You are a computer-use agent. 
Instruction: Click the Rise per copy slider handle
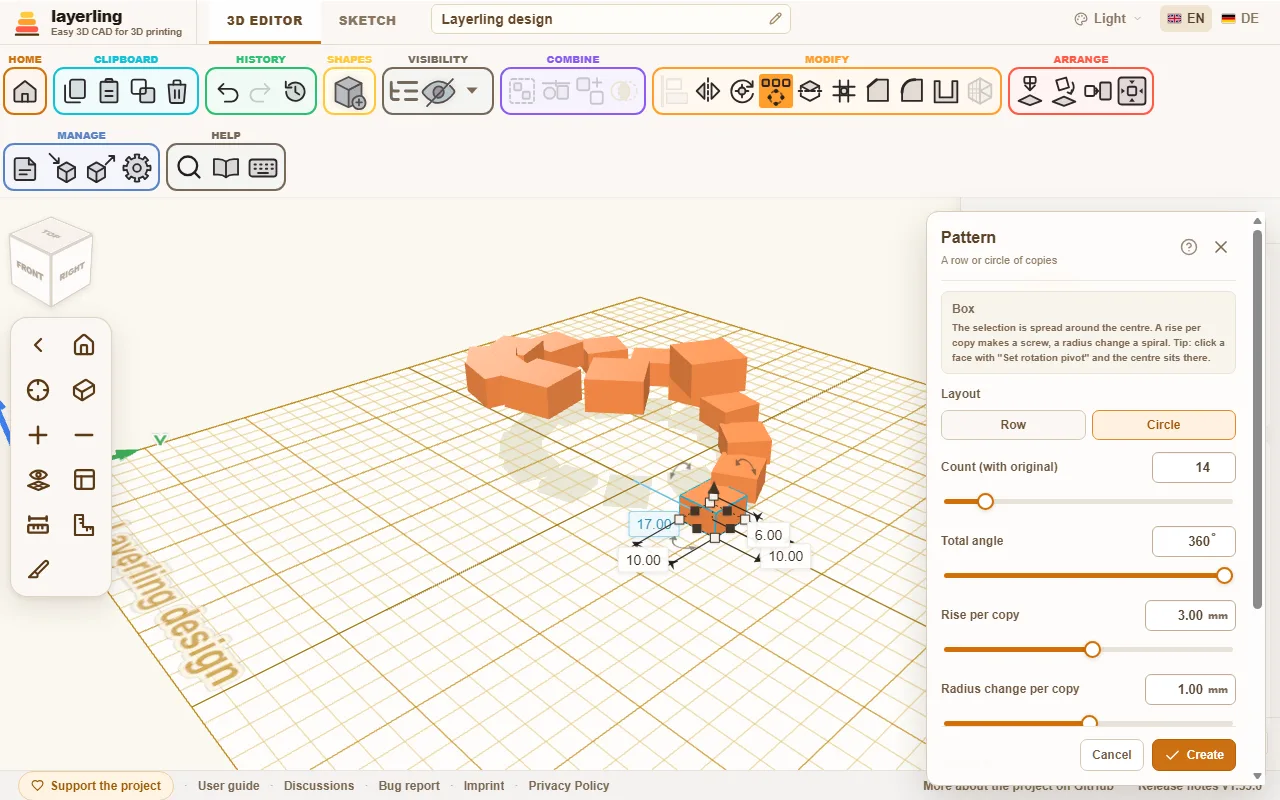coord(1092,650)
